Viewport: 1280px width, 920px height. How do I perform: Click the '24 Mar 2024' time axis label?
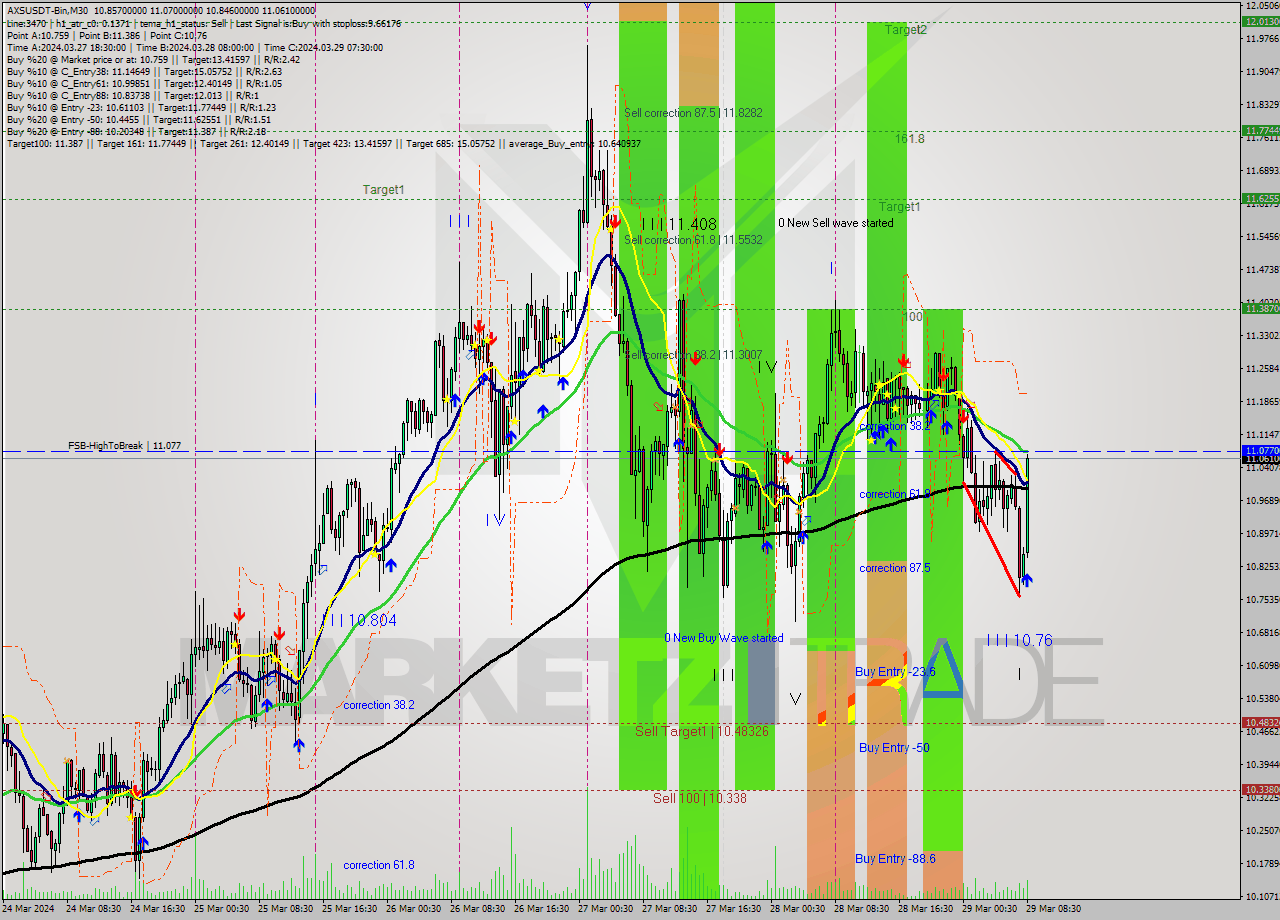point(27,909)
